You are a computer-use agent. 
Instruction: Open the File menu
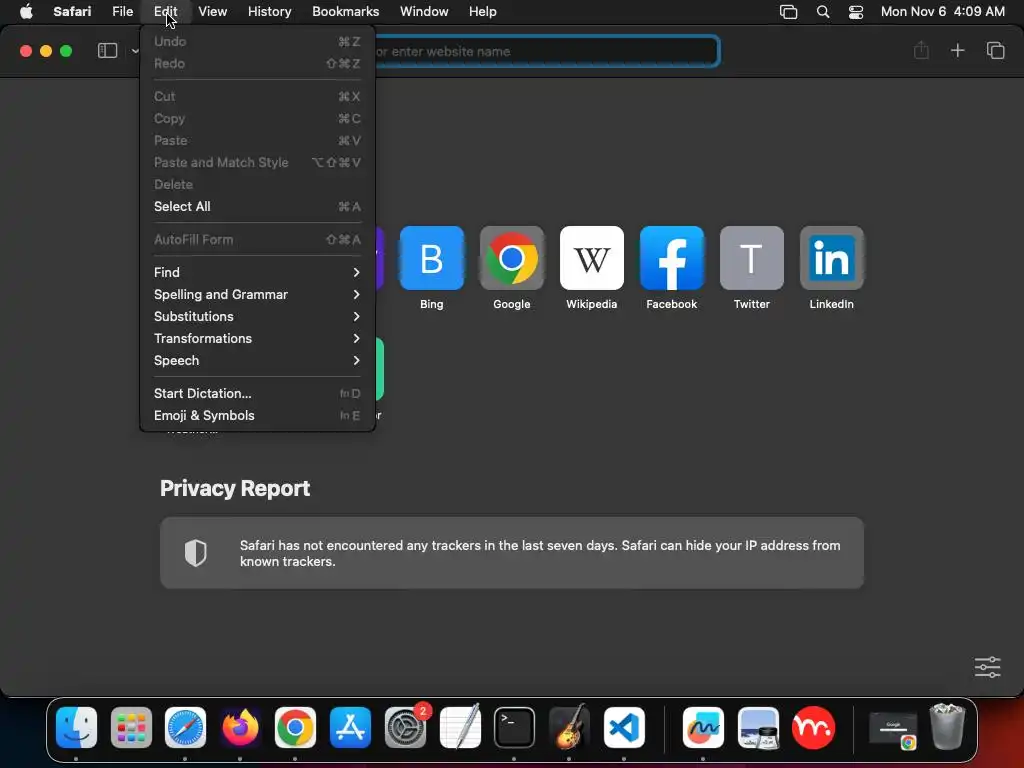click(122, 12)
